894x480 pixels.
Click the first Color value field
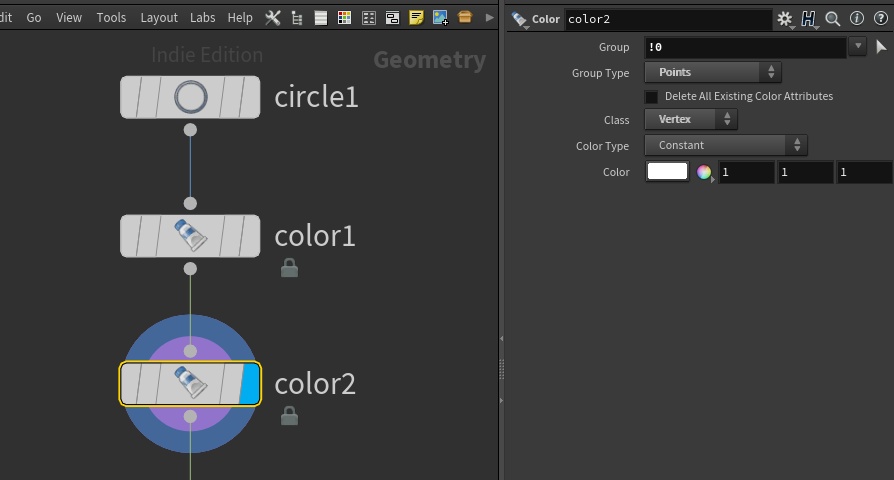pos(746,172)
